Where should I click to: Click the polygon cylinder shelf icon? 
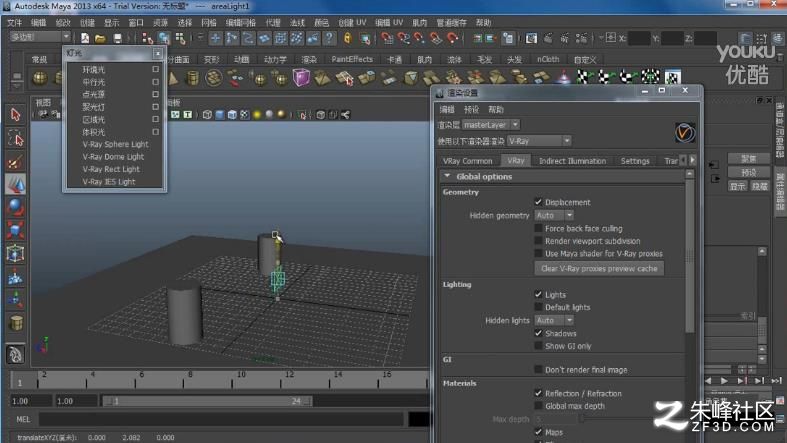click(x=192, y=78)
